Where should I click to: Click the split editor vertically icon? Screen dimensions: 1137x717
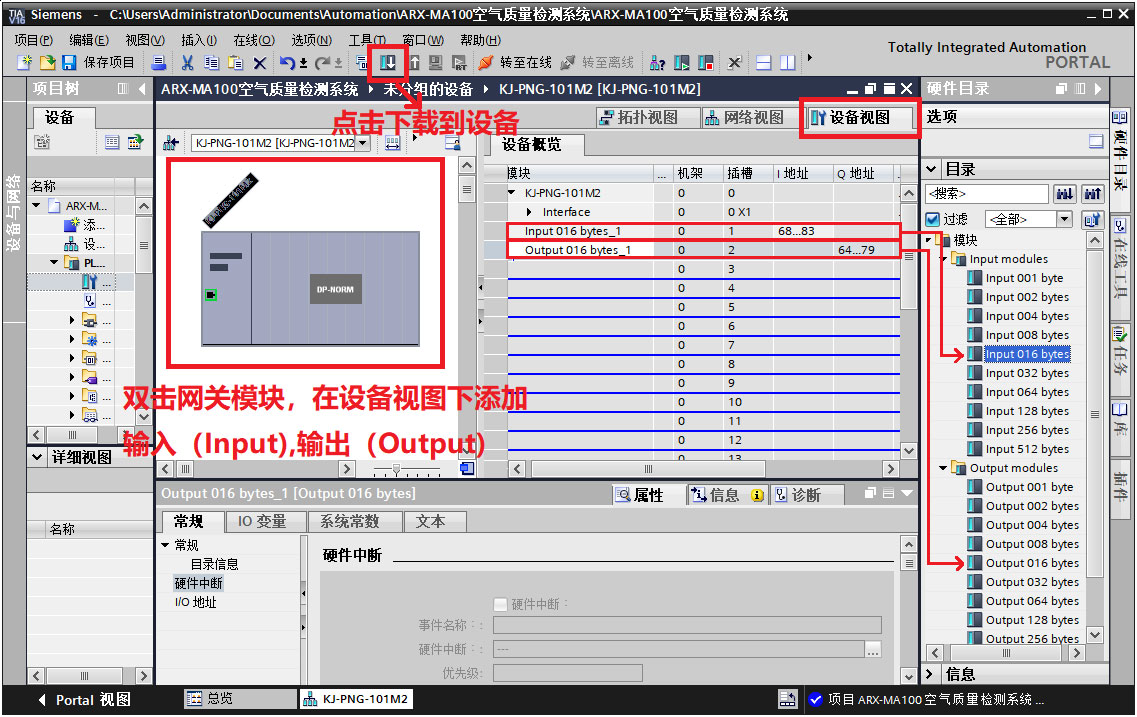coord(787,63)
